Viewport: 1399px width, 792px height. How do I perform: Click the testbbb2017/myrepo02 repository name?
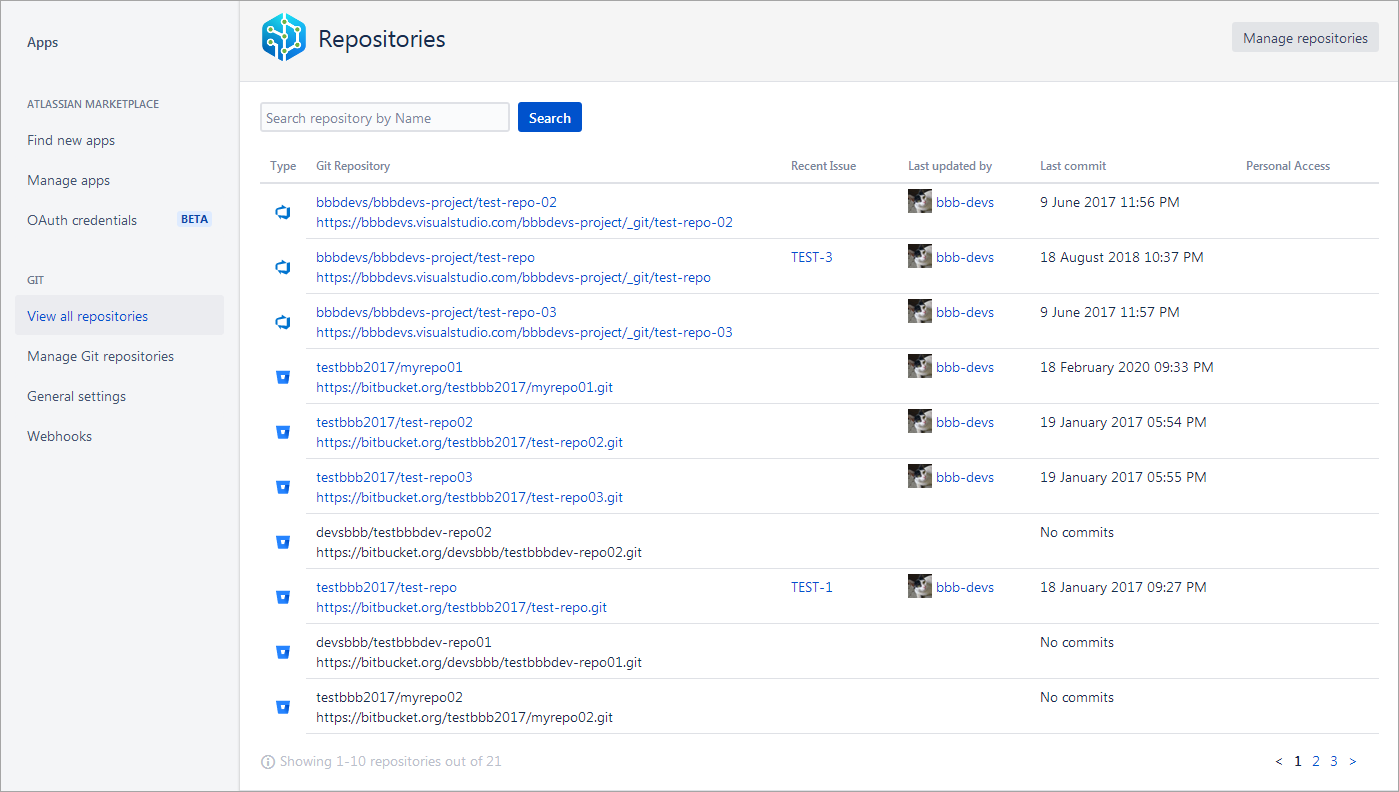389,697
